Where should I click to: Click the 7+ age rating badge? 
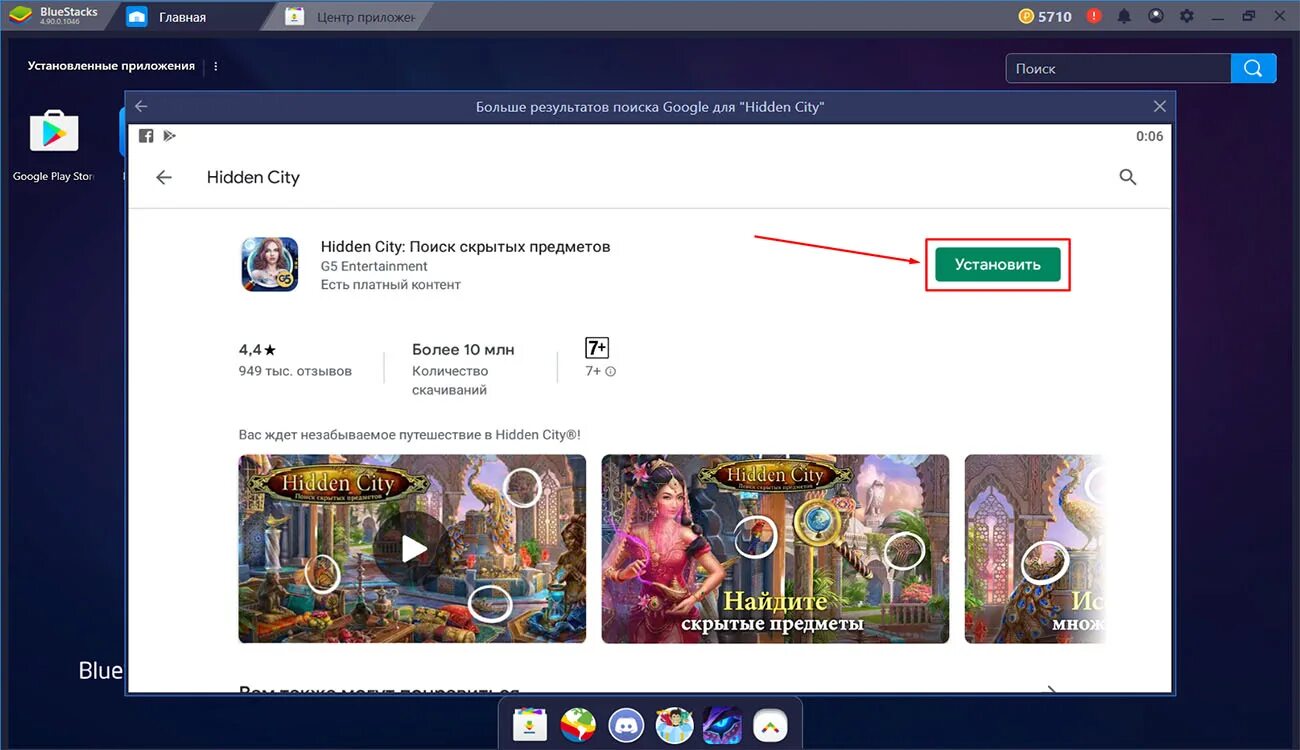pos(597,348)
